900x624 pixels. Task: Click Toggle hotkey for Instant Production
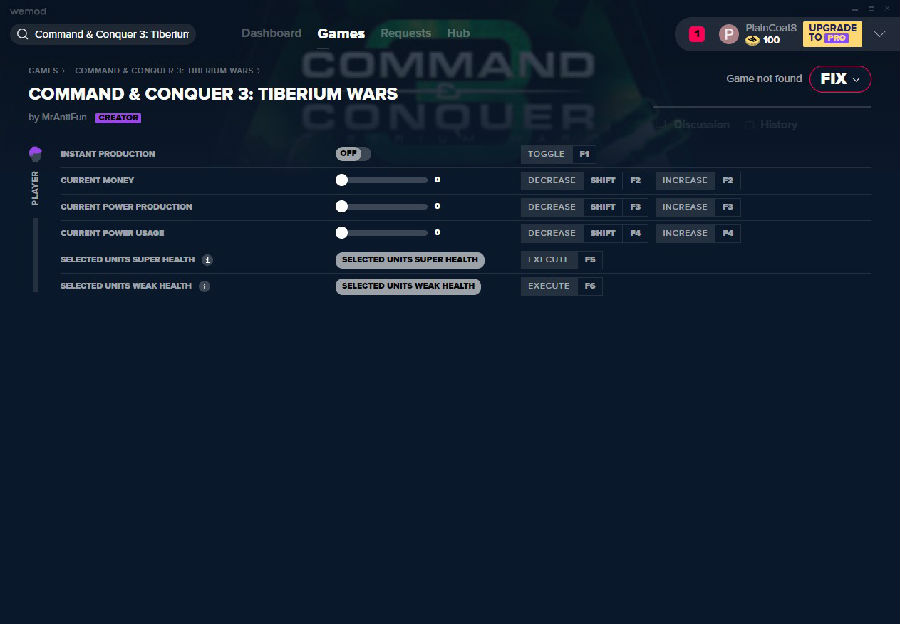tap(546, 154)
